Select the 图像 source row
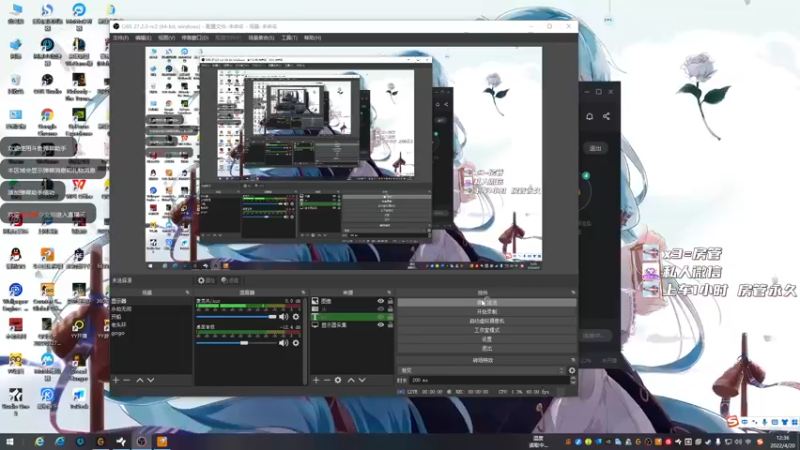 click(x=352, y=301)
